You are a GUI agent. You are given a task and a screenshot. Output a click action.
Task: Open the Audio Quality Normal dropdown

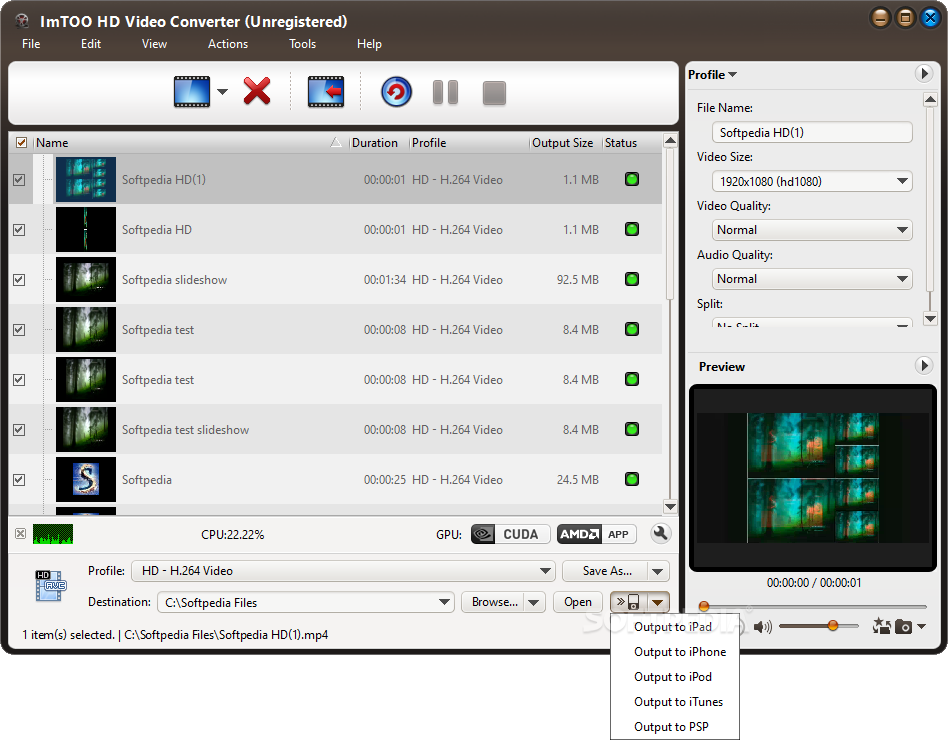(x=812, y=279)
